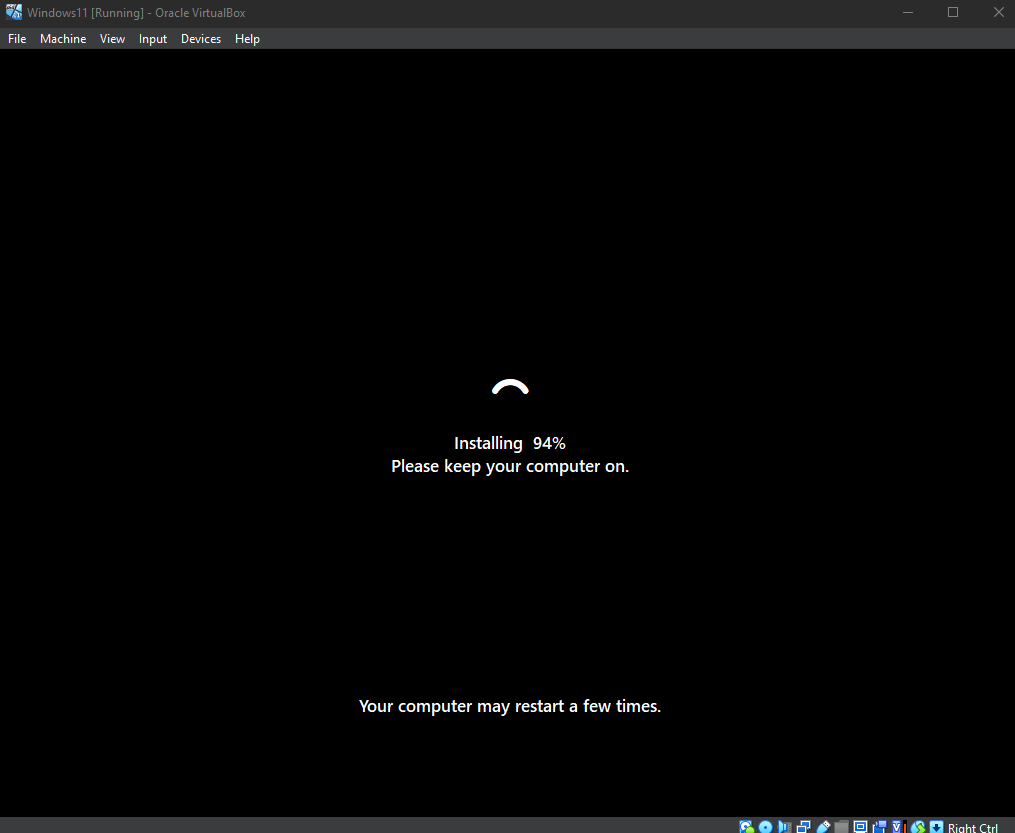The image size is (1015, 833).
Task: Click the VirtualBox window title bar icon
Action: point(14,12)
